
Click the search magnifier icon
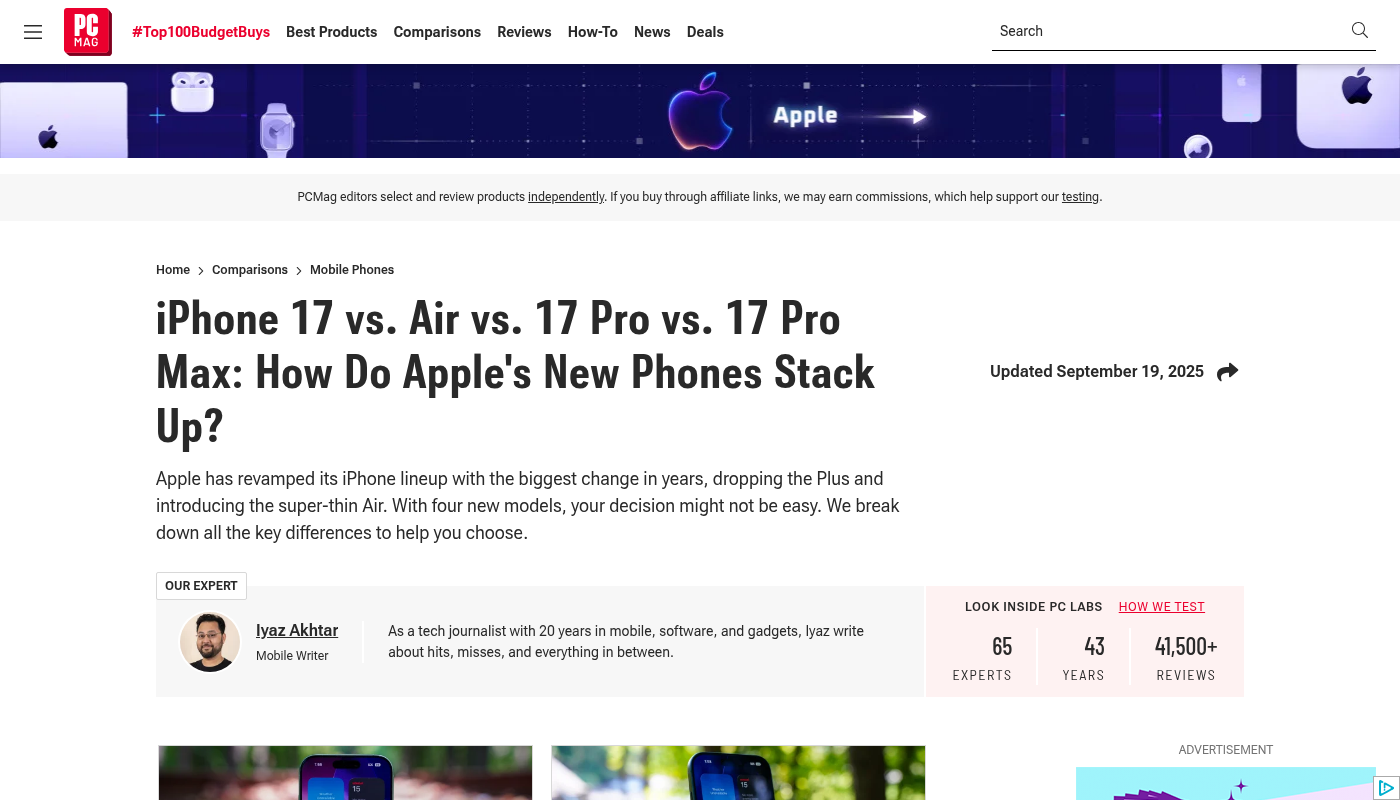(x=1359, y=30)
